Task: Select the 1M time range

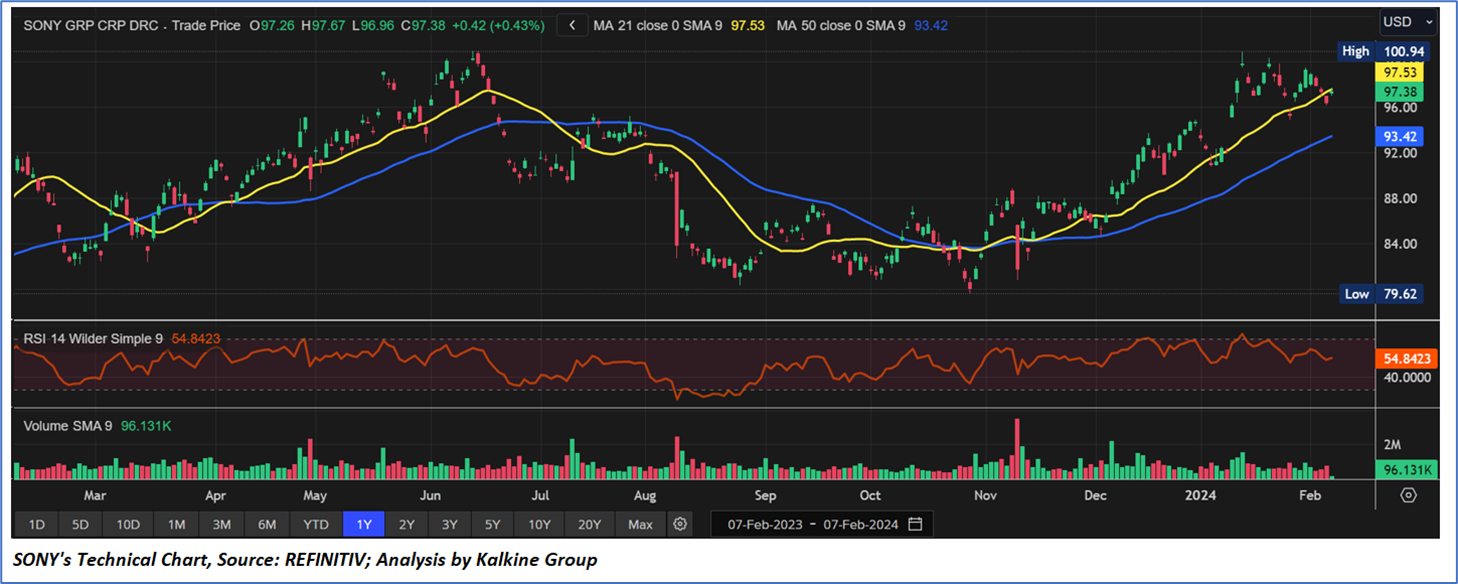Action: [176, 524]
